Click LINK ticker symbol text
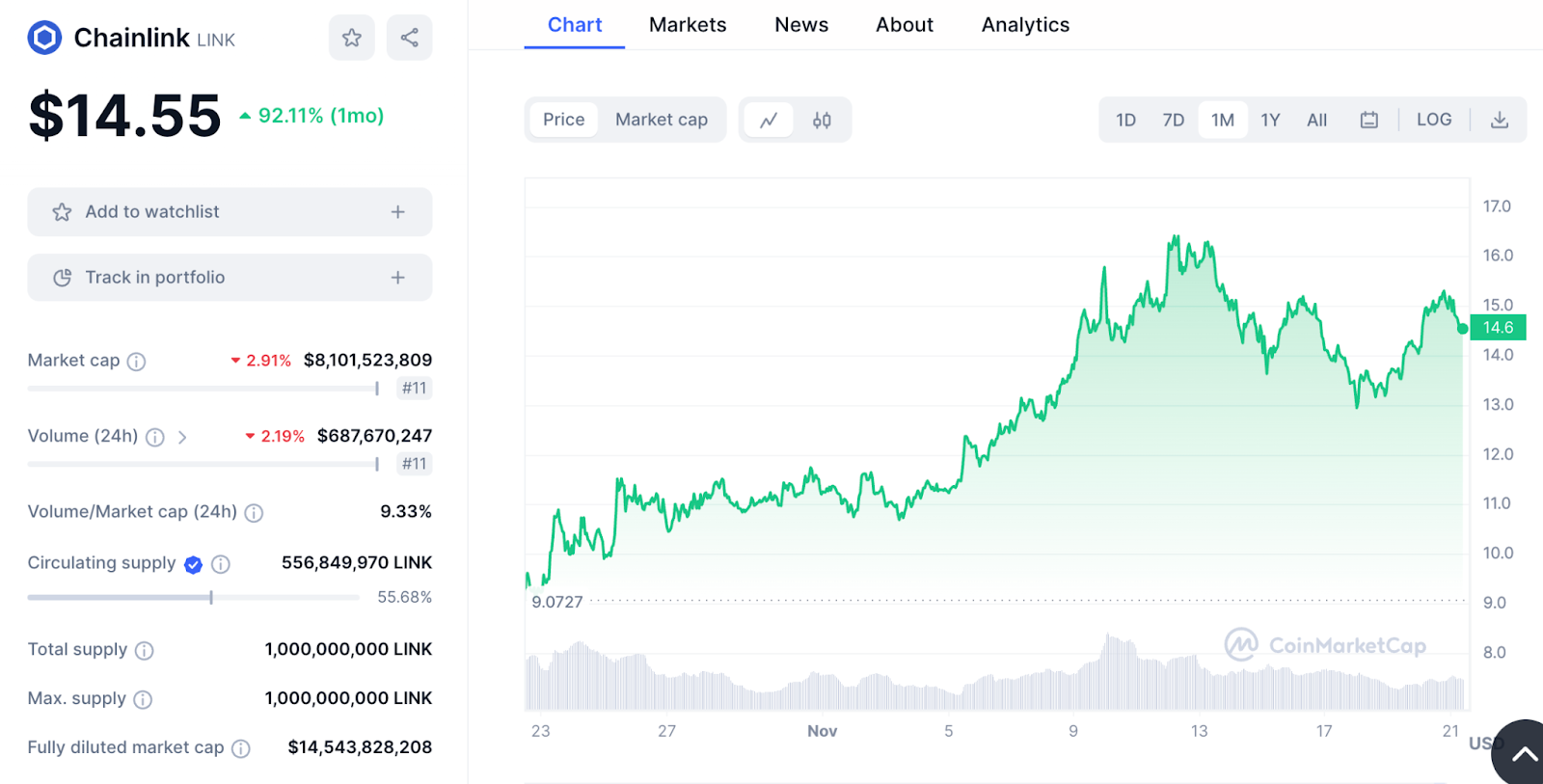Viewport: 1543px width, 784px height. tap(216, 40)
